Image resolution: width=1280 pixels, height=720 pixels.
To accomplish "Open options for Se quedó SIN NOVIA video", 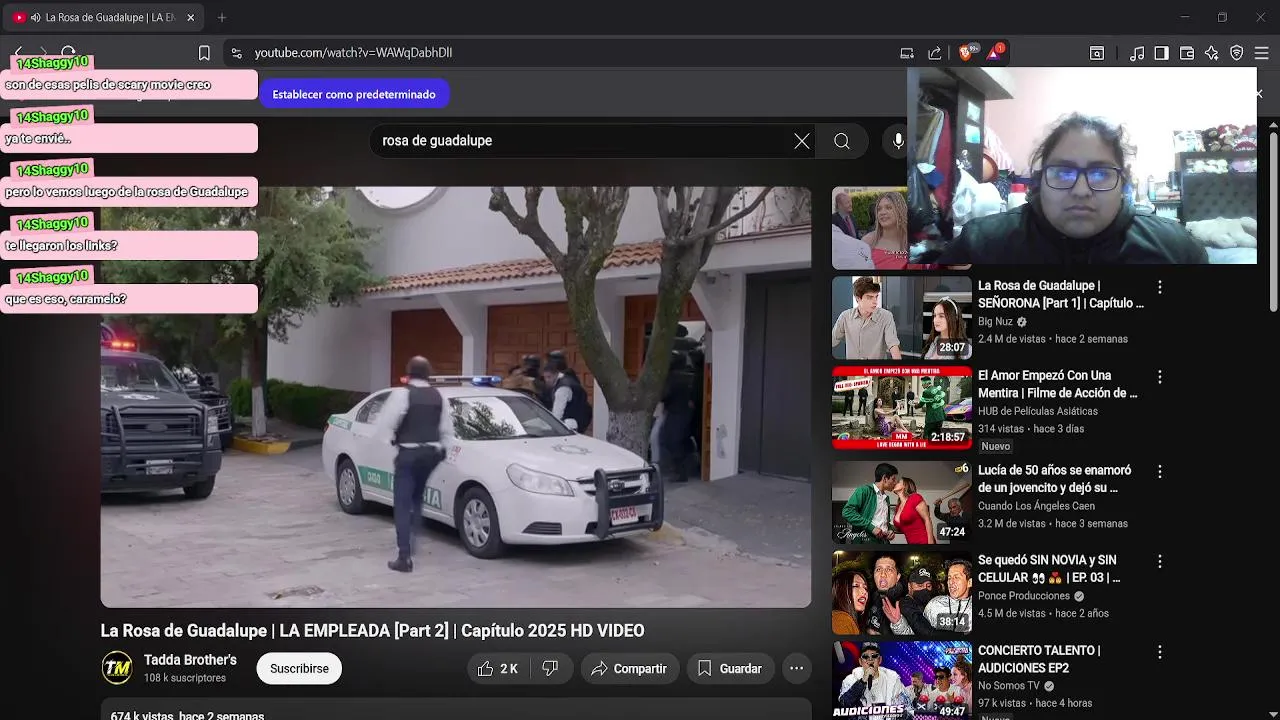I will (1160, 562).
